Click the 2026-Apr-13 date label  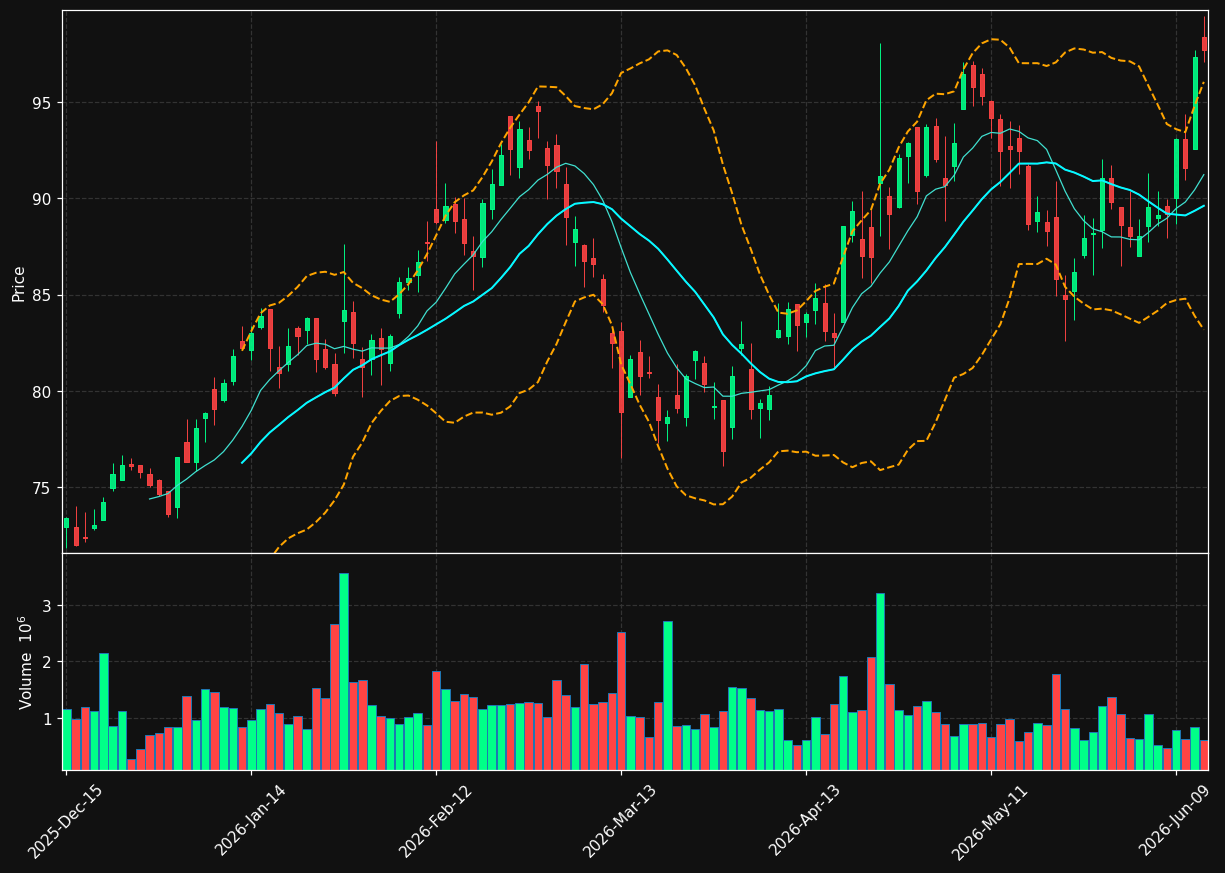tap(805, 822)
